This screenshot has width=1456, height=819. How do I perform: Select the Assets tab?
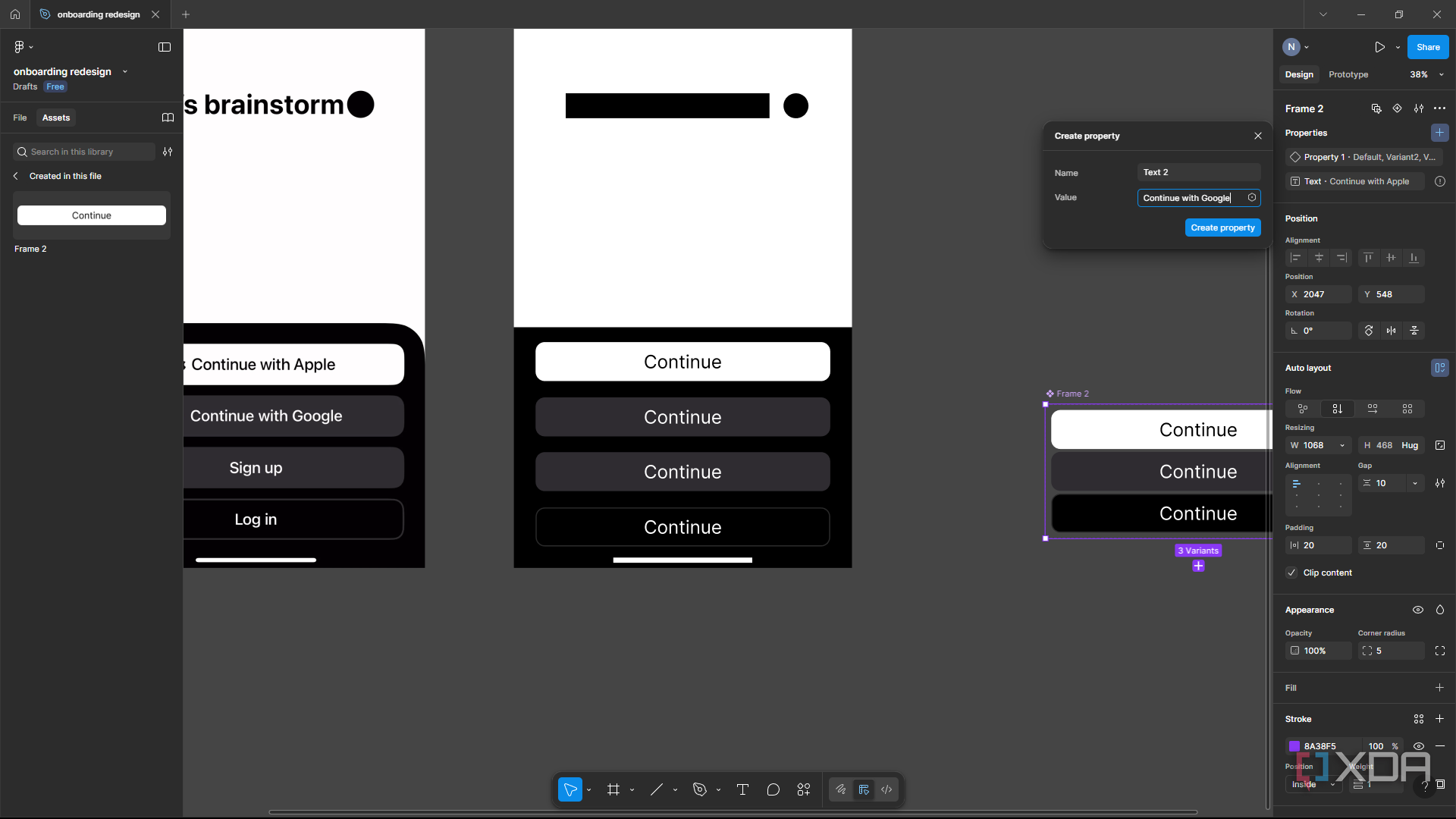point(56,118)
